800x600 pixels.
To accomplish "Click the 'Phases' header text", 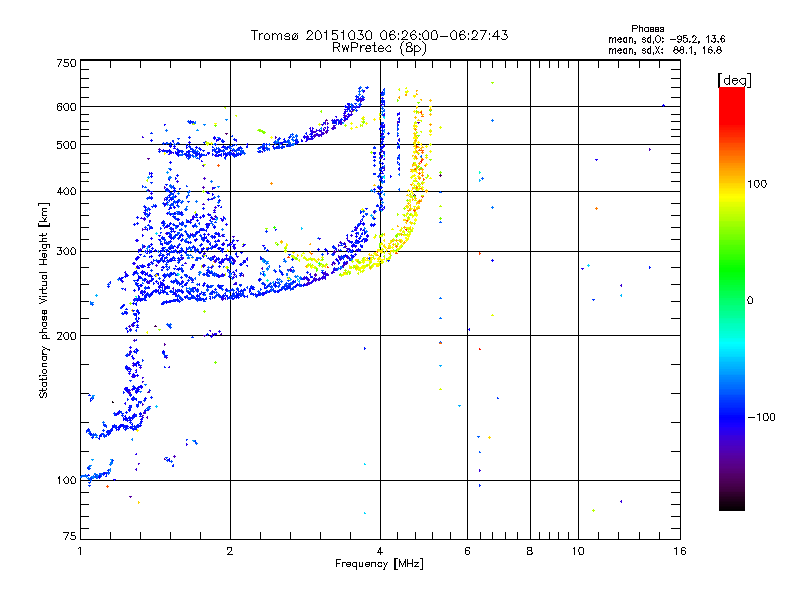I will [647, 29].
